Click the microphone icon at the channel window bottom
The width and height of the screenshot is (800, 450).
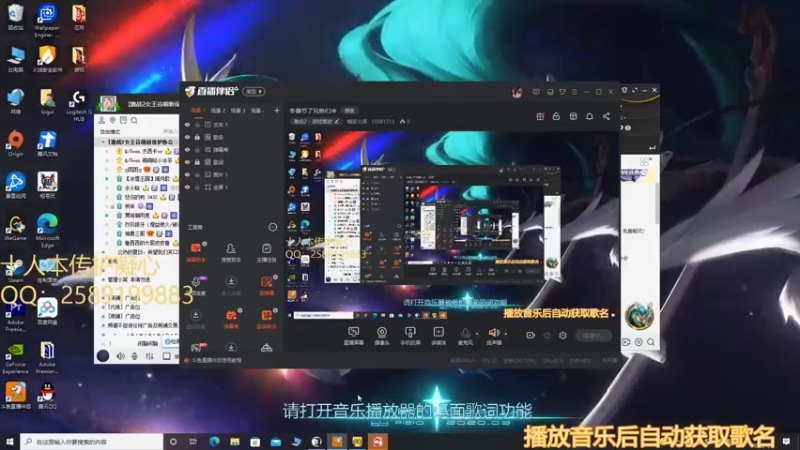(134, 356)
